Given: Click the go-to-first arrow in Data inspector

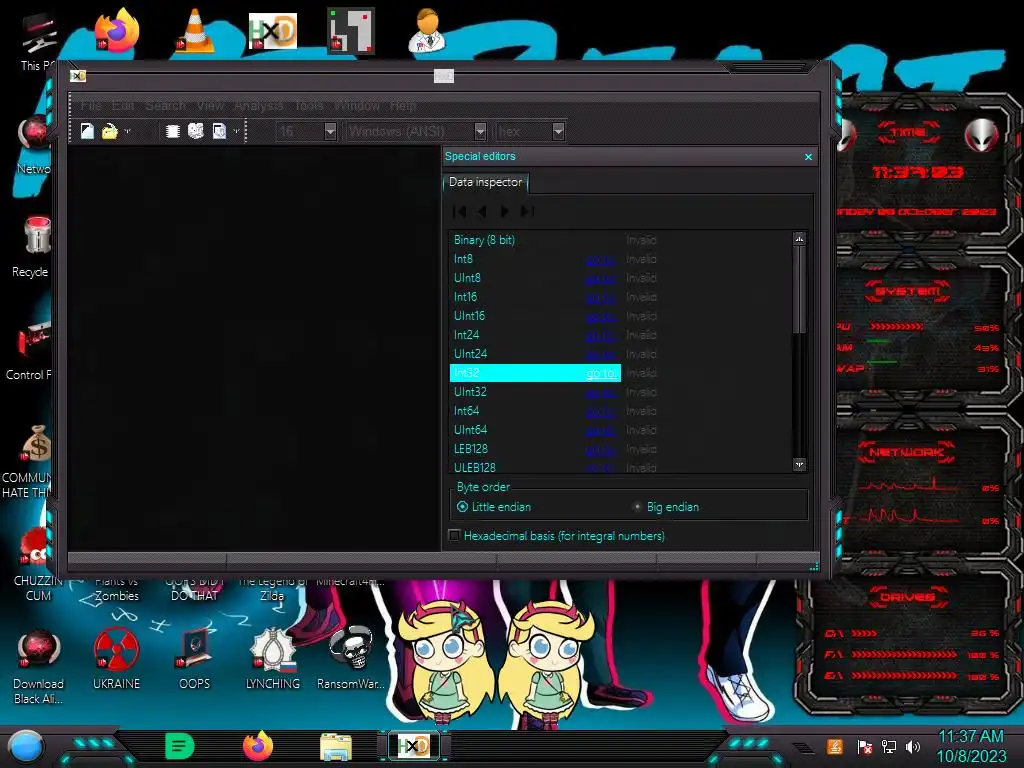Looking at the screenshot, I should 460,211.
